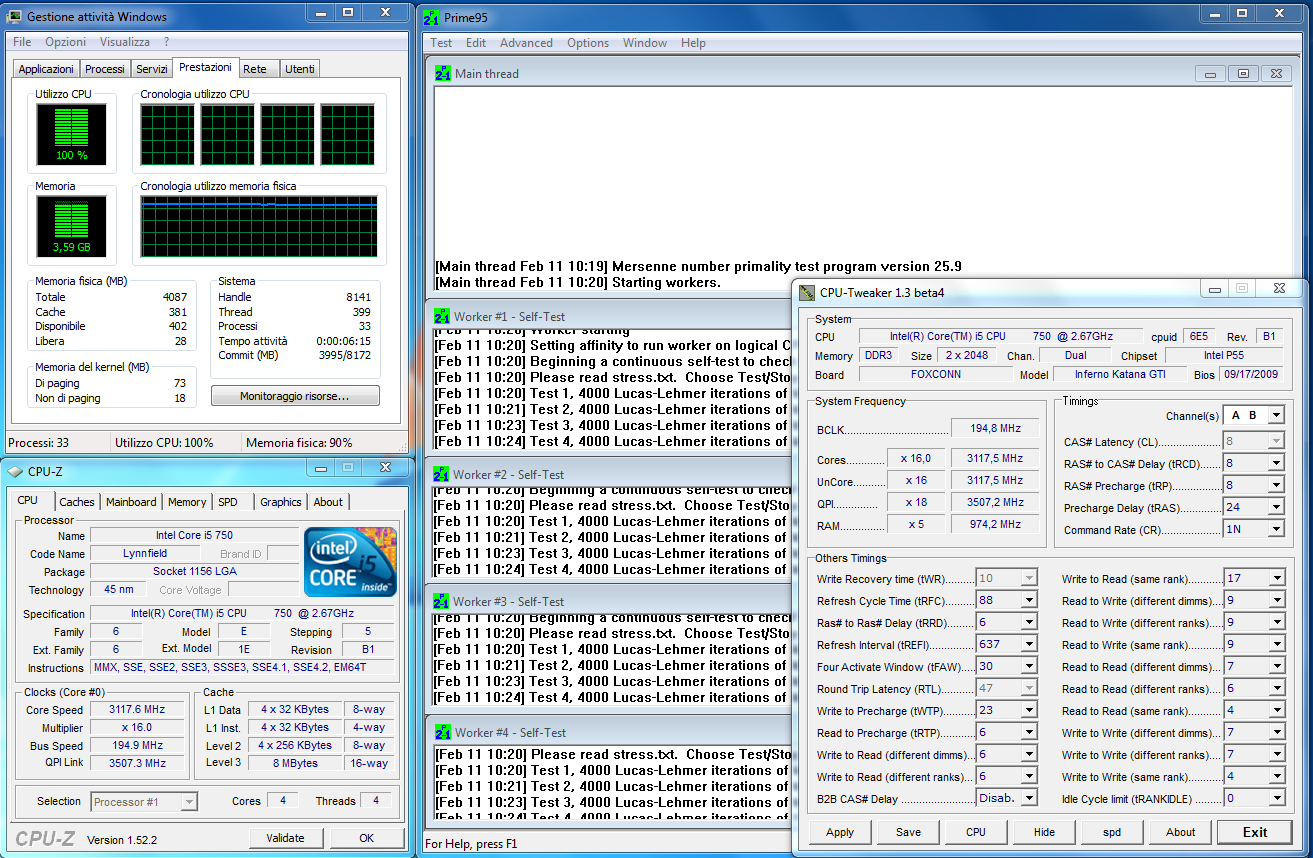Minimize the Main thread child window

pos(1211,74)
